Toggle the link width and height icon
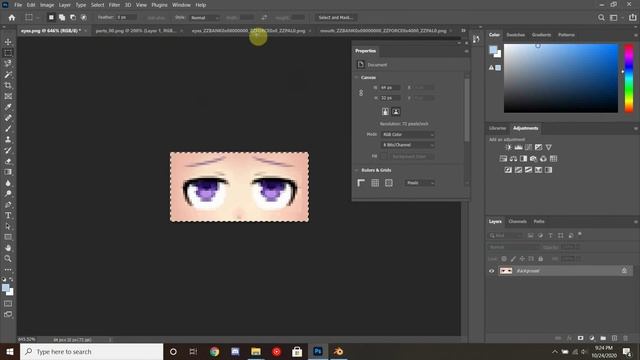 361,93
